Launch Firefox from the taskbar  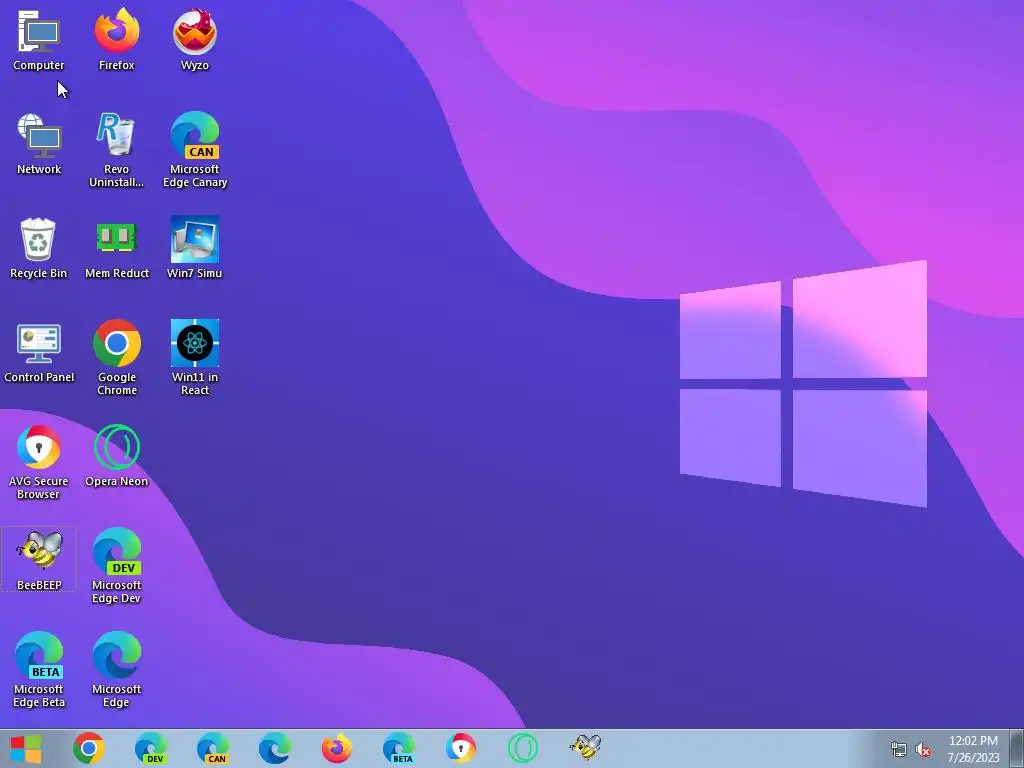tap(337, 748)
